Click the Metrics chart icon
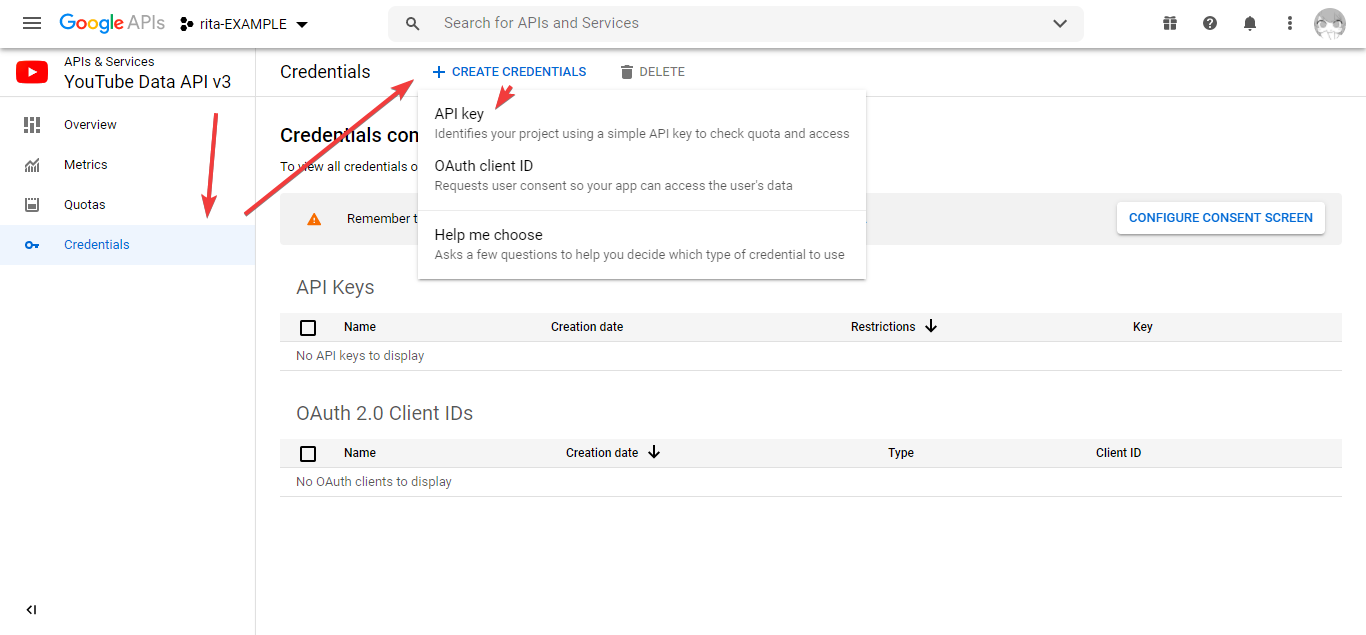The width and height of the screenshot is (1366, 635). point(32,165)
